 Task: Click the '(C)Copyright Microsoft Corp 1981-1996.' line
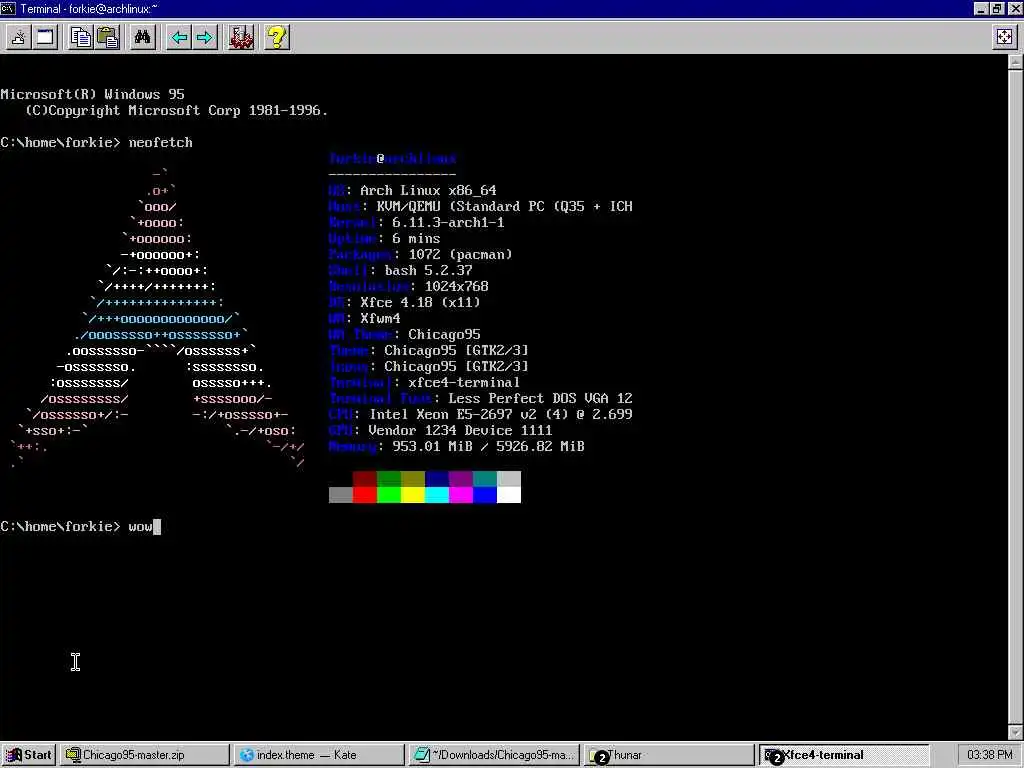[x=176, y=110]
